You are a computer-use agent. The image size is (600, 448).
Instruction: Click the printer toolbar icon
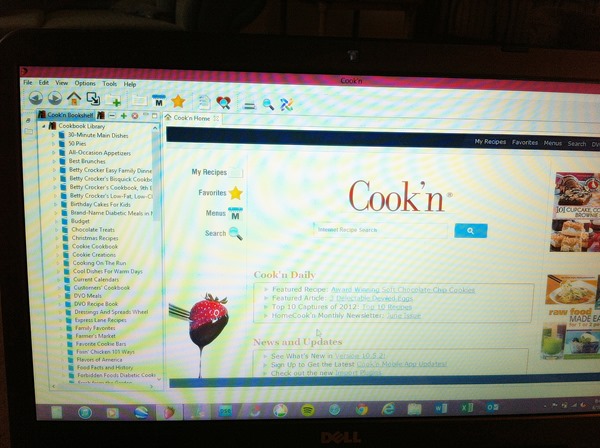click(249, 105)
